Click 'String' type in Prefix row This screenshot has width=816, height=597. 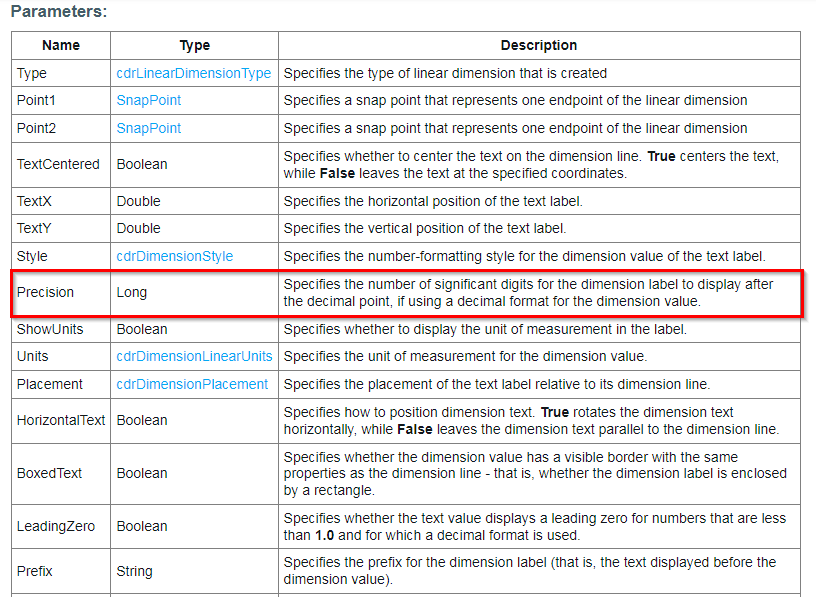[x=134, y=571]
